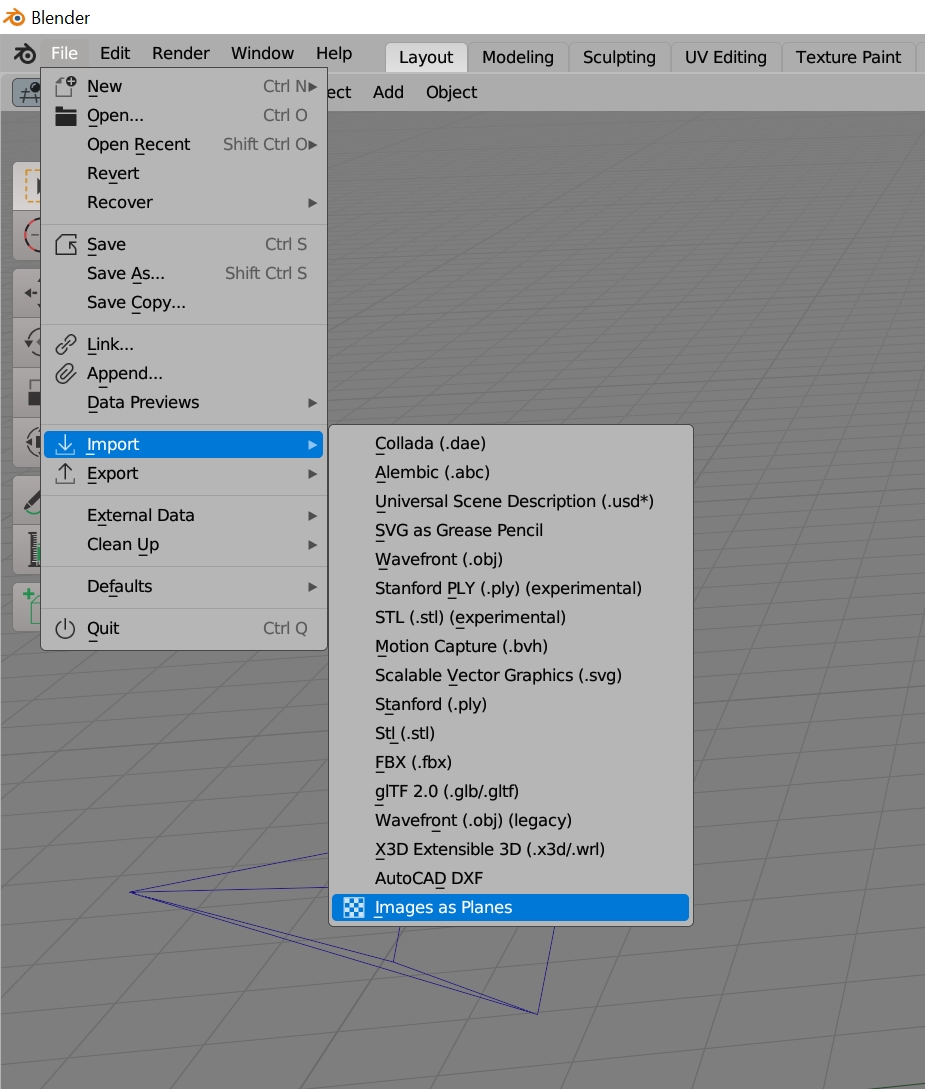Import Motion Capture (.bvh)

pyautogui.click(x=510, y=647)
